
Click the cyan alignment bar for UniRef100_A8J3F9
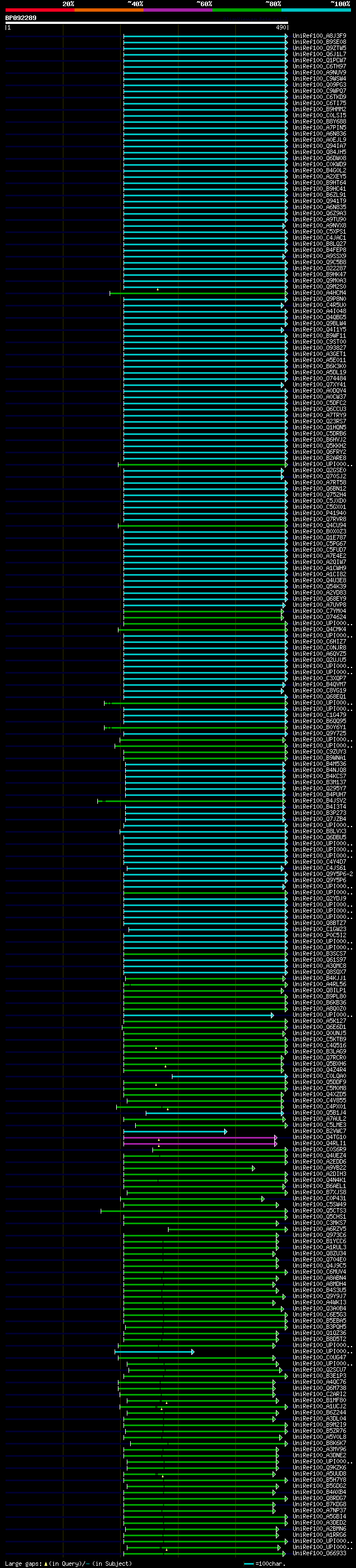pyautogui.click(x=205, y=36)
